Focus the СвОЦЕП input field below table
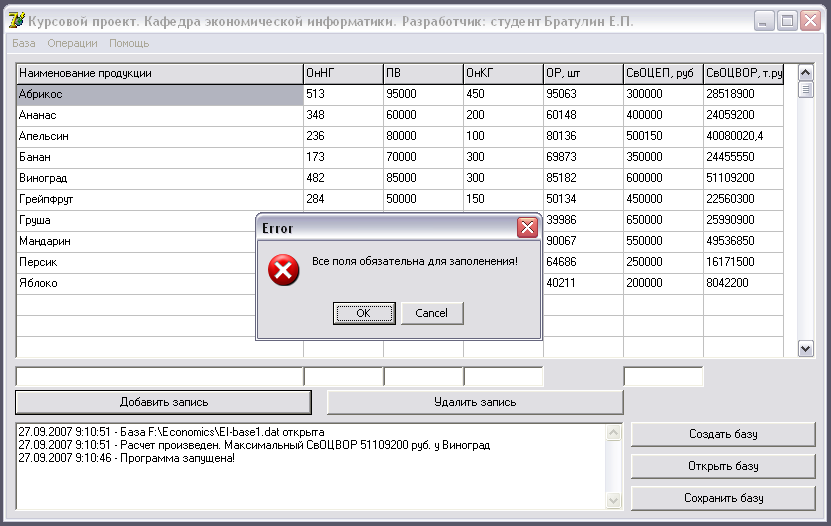 [664, 376]
